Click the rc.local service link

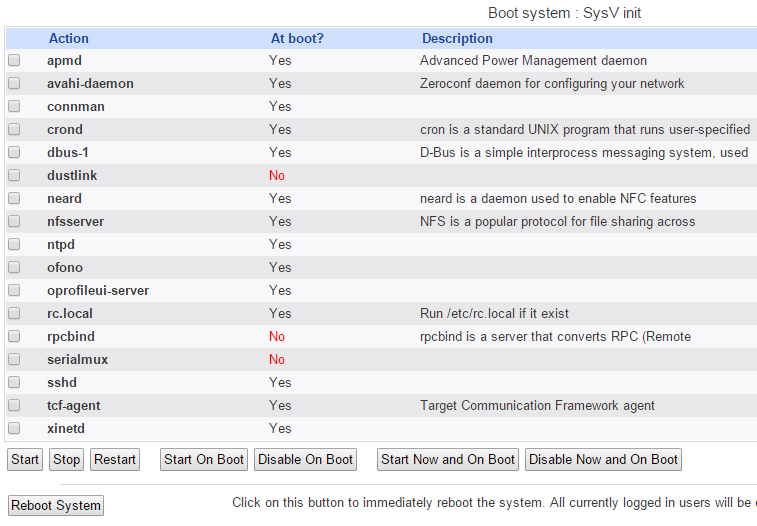click(x=70, y=314)
